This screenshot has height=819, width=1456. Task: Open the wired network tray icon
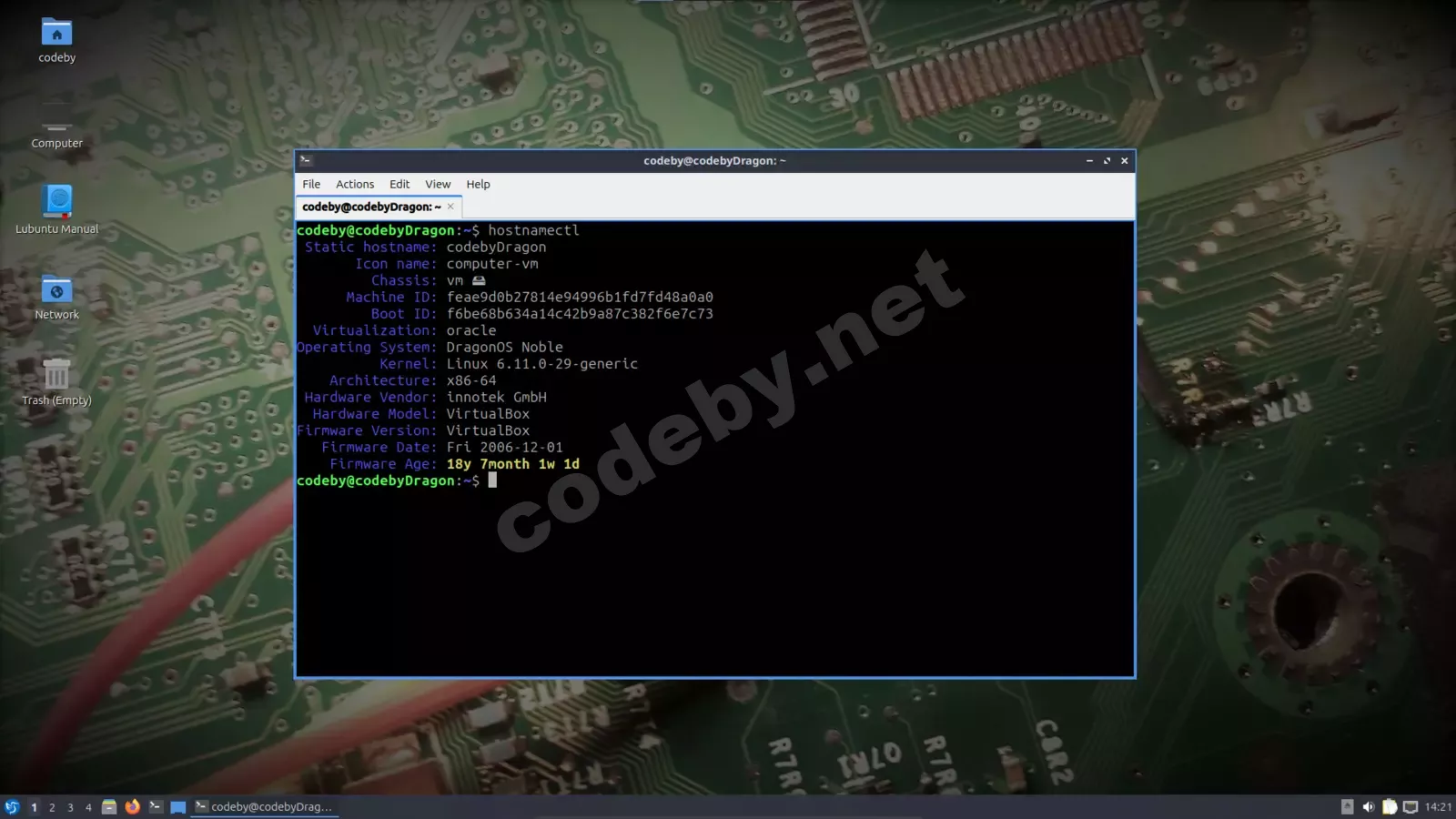click(1410, 807)
